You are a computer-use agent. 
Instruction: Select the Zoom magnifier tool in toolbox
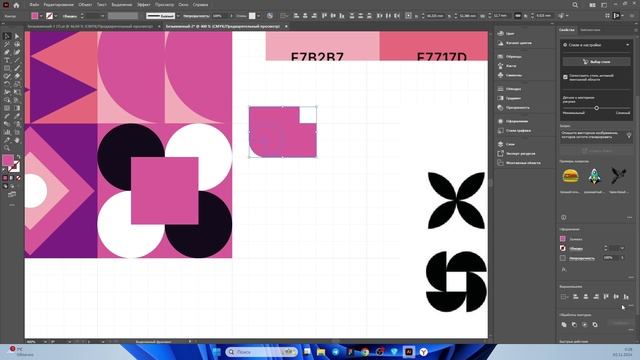(x=7, y=148)
